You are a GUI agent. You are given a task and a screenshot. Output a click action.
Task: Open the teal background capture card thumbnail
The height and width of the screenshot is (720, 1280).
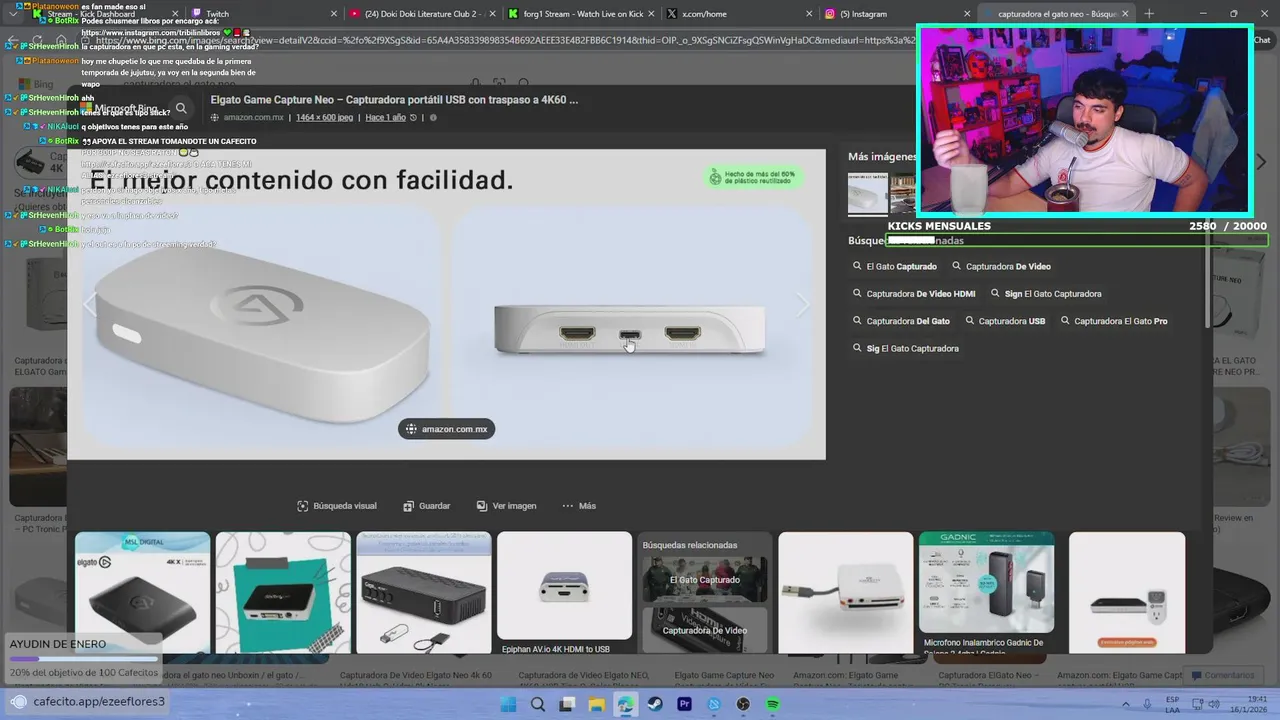click(283, 592)
